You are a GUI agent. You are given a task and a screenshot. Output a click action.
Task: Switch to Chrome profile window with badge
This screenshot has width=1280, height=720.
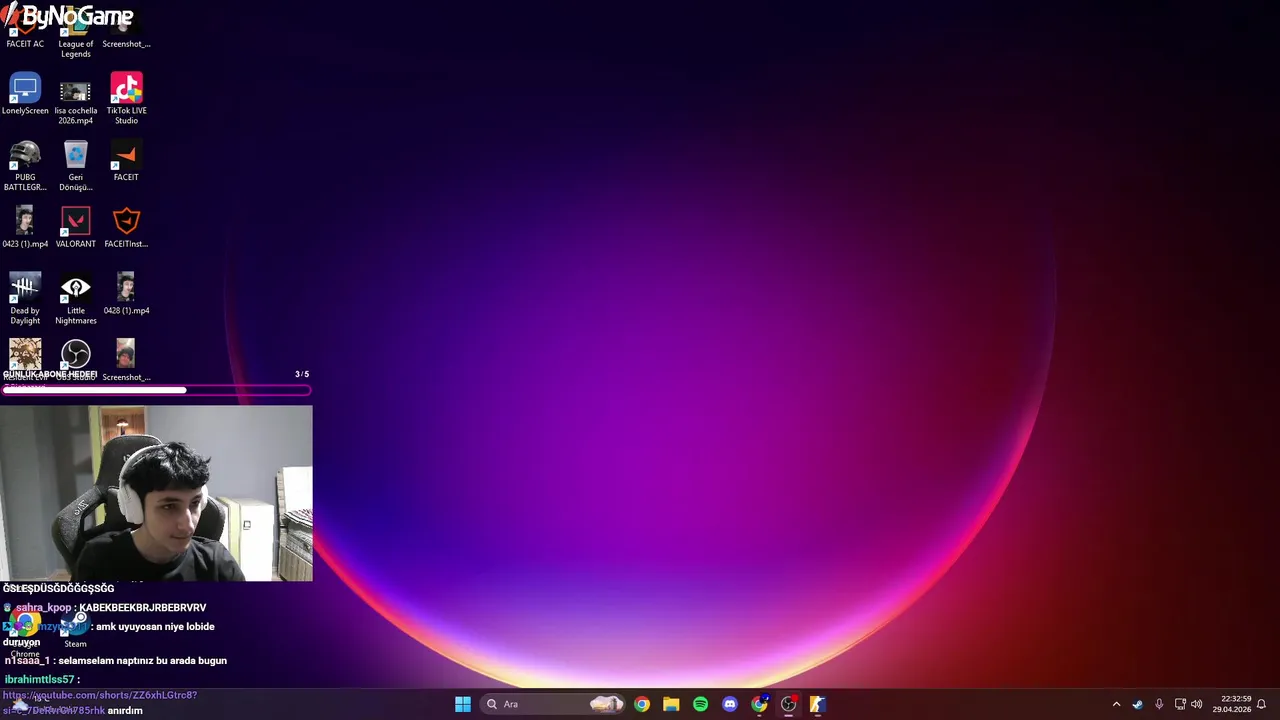(x=759, y=704)
